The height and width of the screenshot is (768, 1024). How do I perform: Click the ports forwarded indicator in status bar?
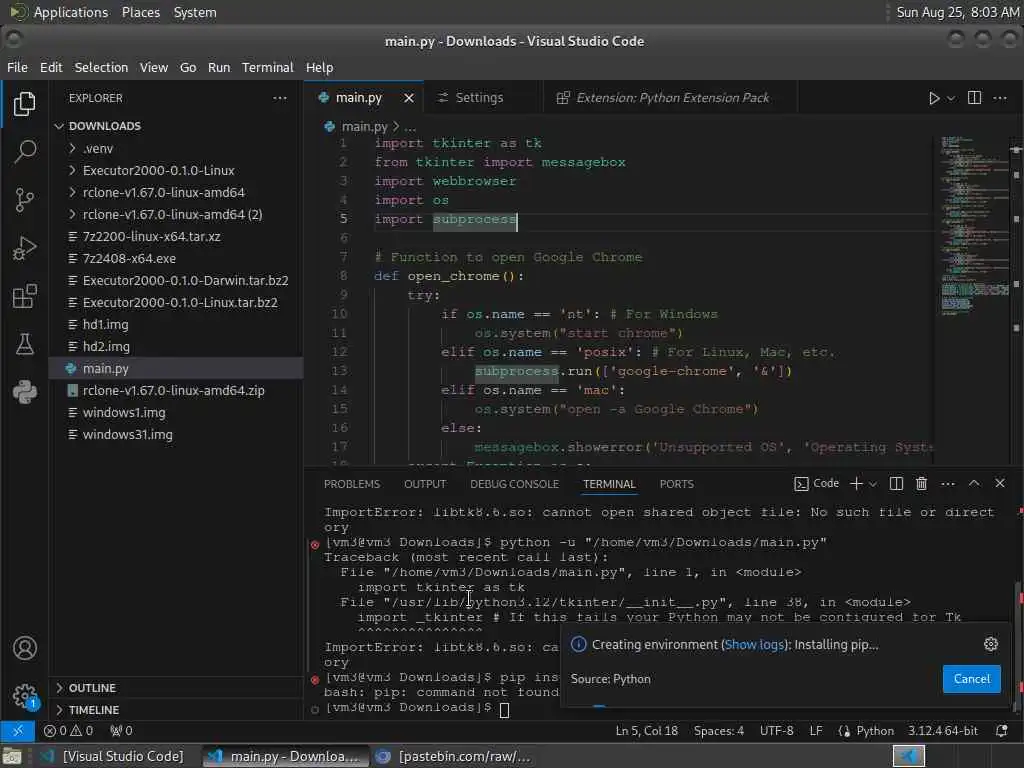(121, 731)
